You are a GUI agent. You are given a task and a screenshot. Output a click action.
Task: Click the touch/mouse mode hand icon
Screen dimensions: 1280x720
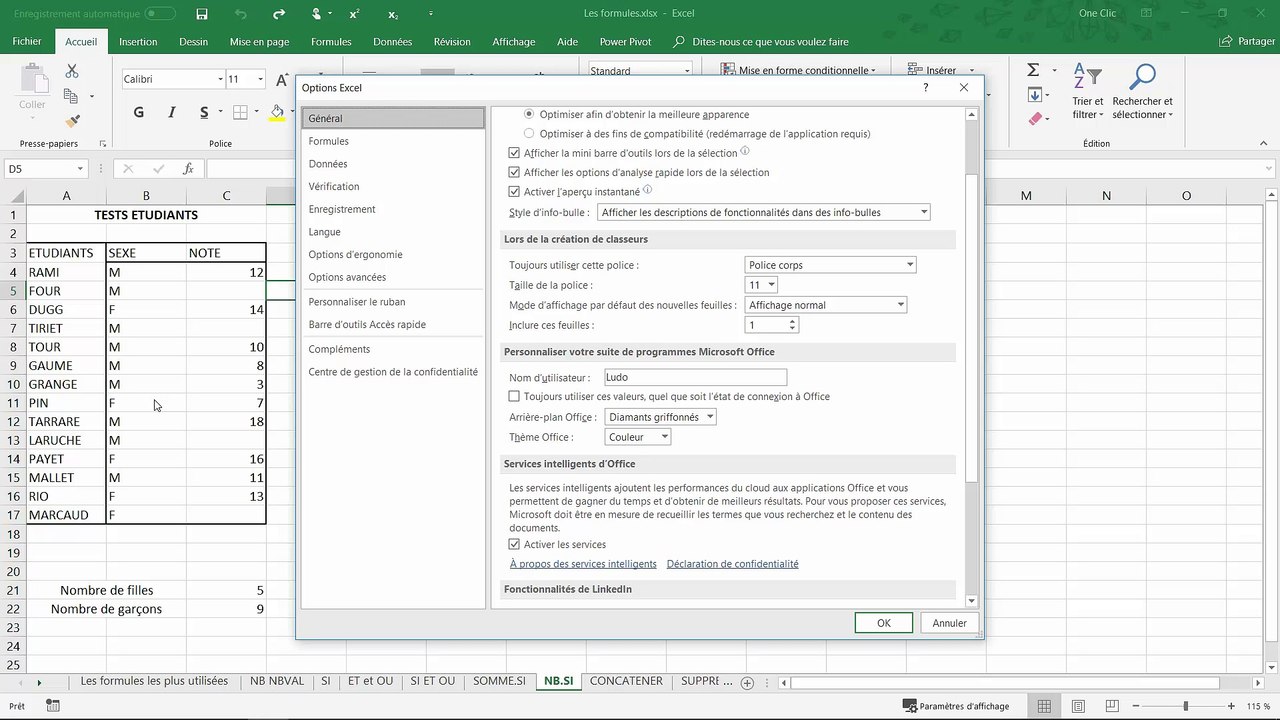tap(317, 14)
